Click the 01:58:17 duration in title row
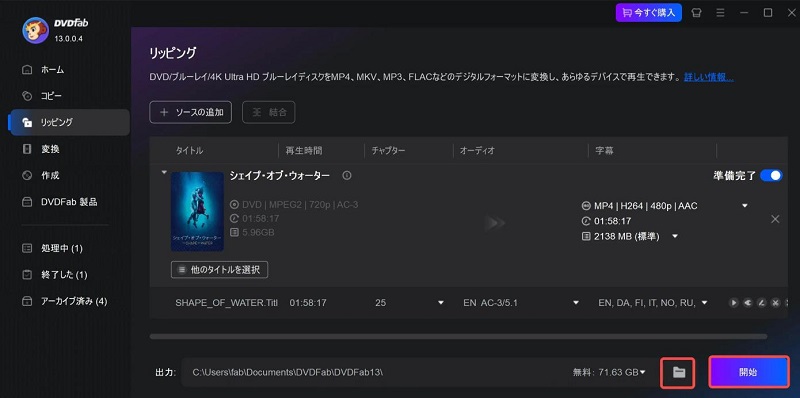This screenshot has width=800, height=398. (x=308, y=303)
